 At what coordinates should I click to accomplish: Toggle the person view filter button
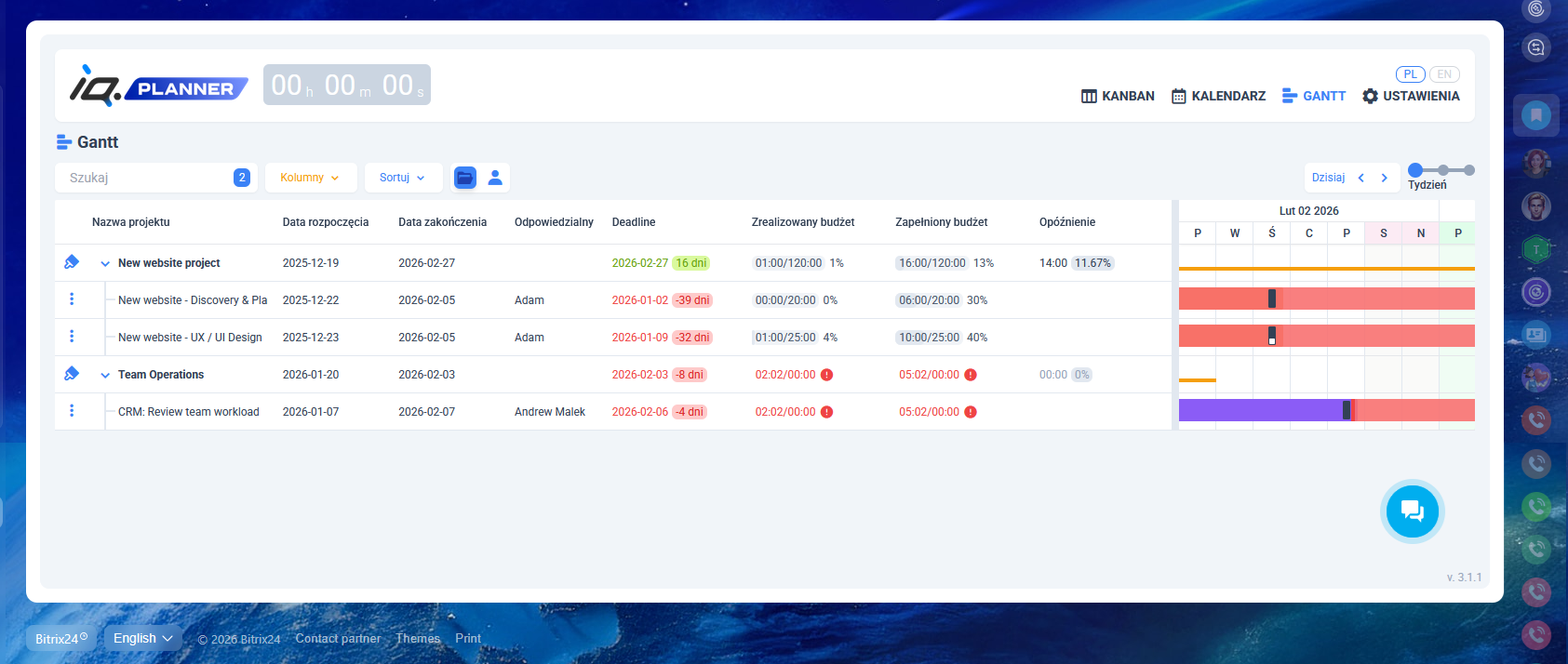[x=495, y=178]
